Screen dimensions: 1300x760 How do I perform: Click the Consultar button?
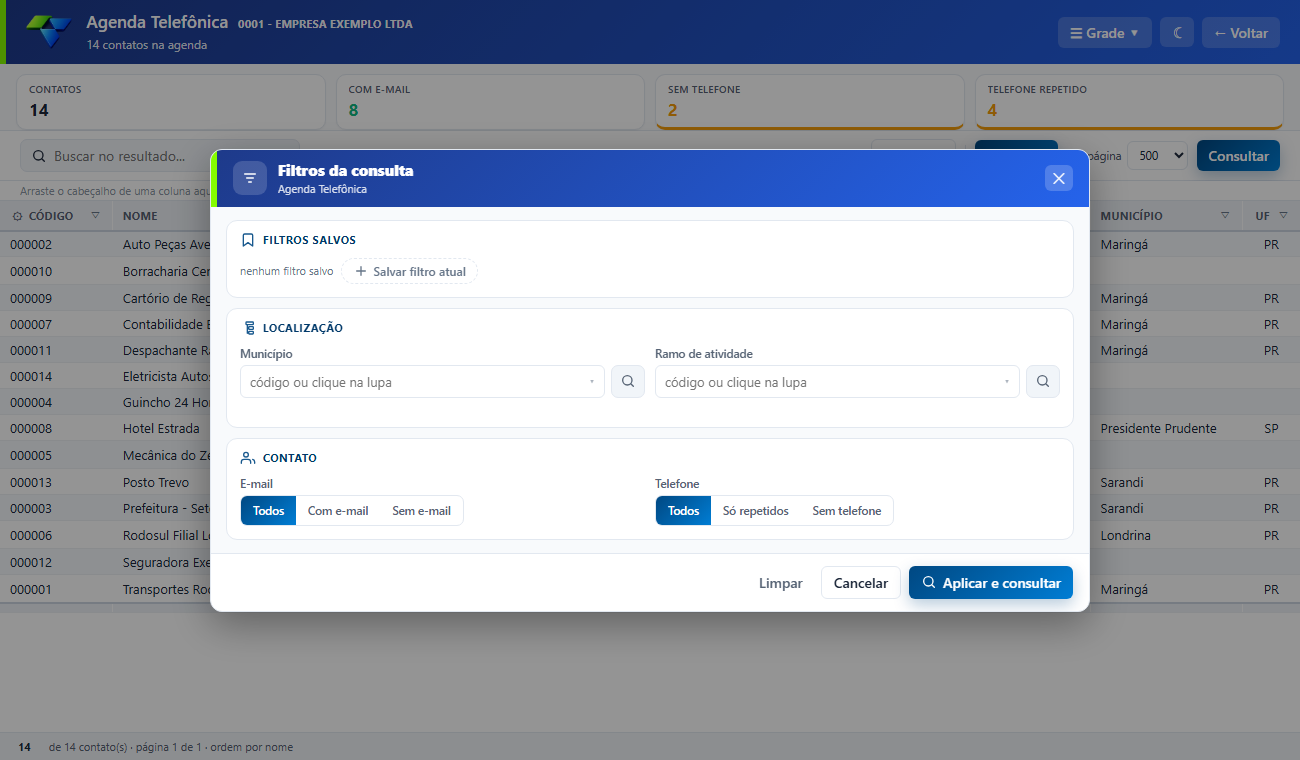tap(1238, 156)
